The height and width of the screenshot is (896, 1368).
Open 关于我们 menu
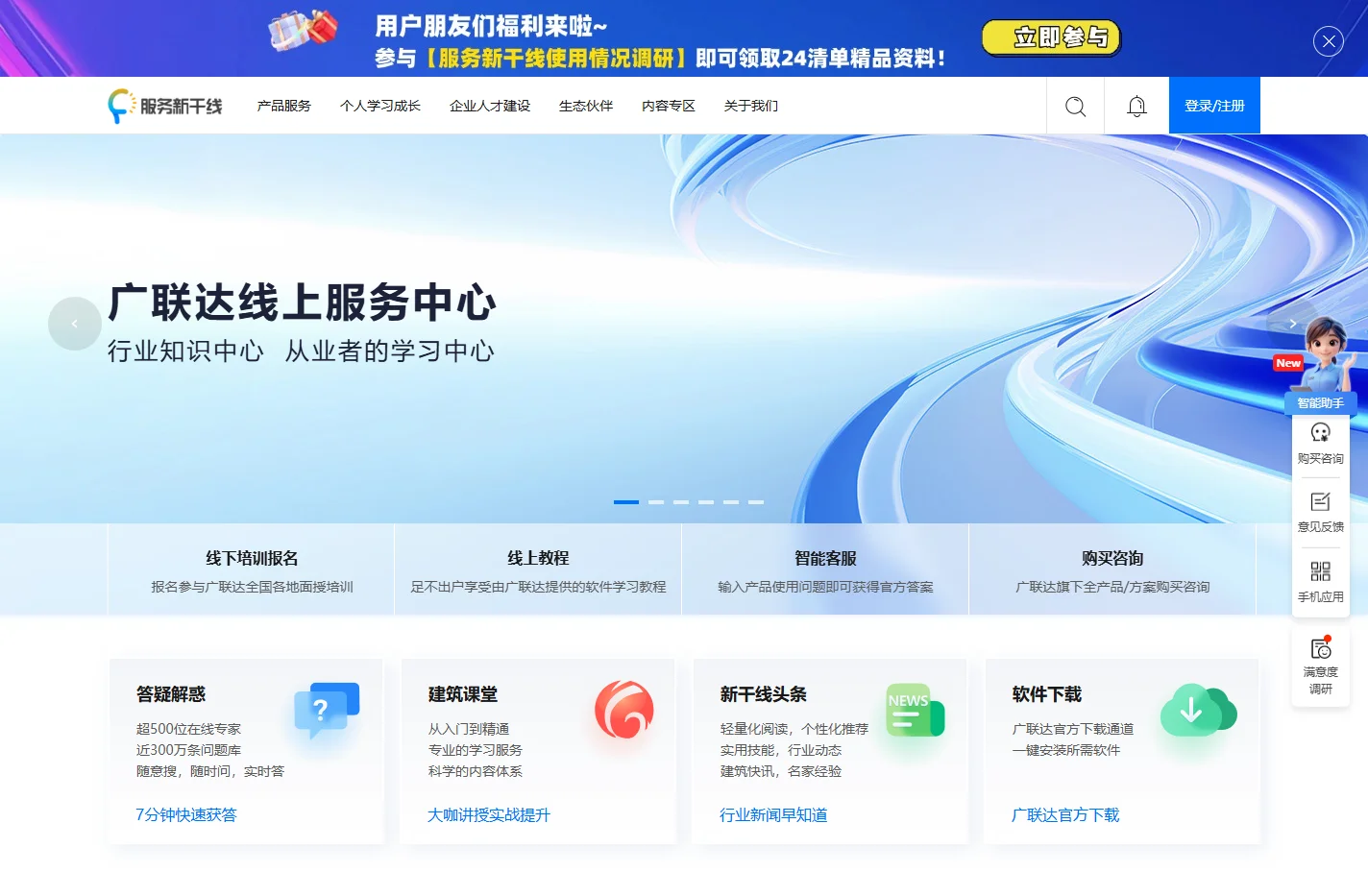pyautogui.click(x=751, y=106)
